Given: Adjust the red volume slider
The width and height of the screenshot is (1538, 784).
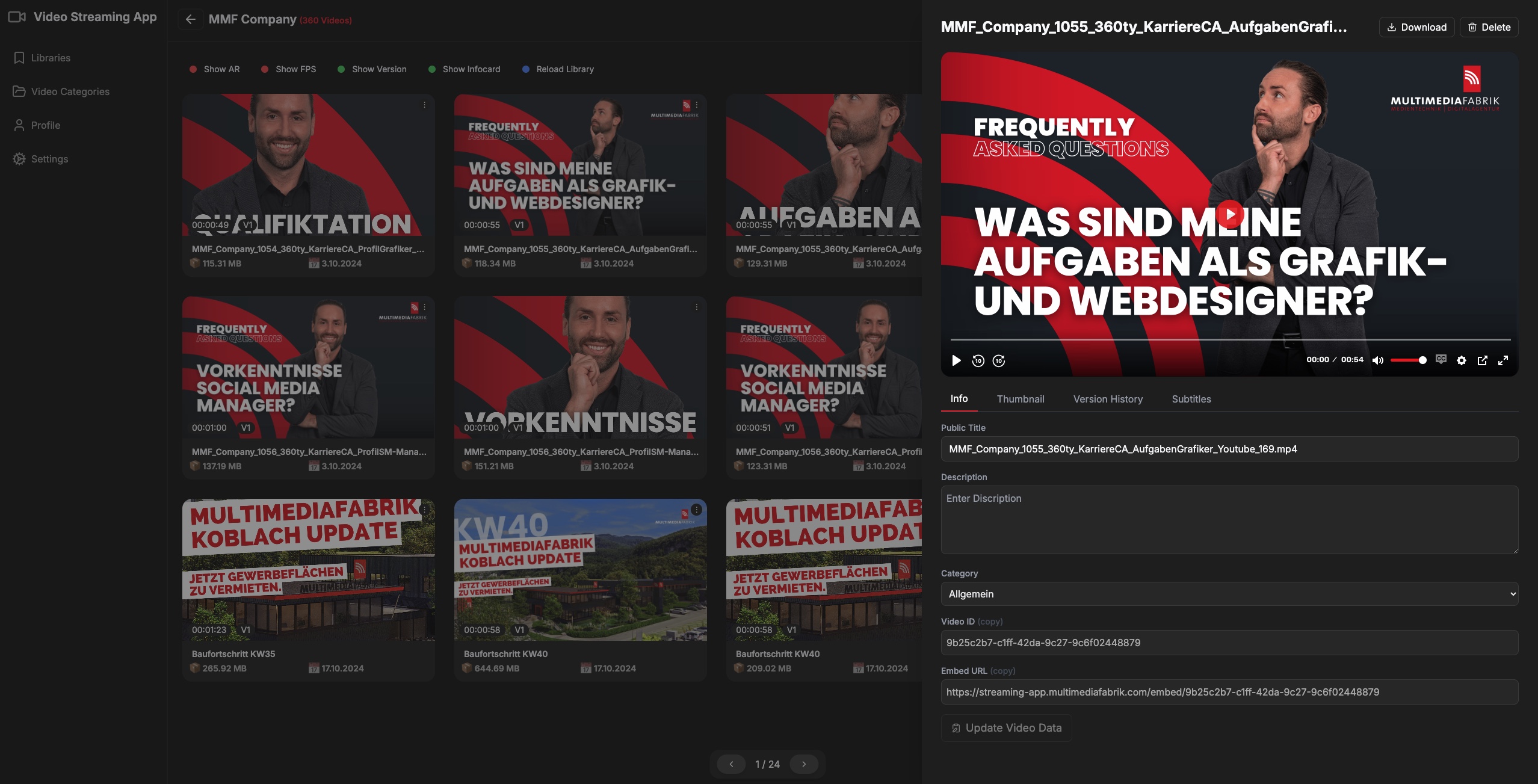Looking at the screenshot, I should pos(1408,360).
